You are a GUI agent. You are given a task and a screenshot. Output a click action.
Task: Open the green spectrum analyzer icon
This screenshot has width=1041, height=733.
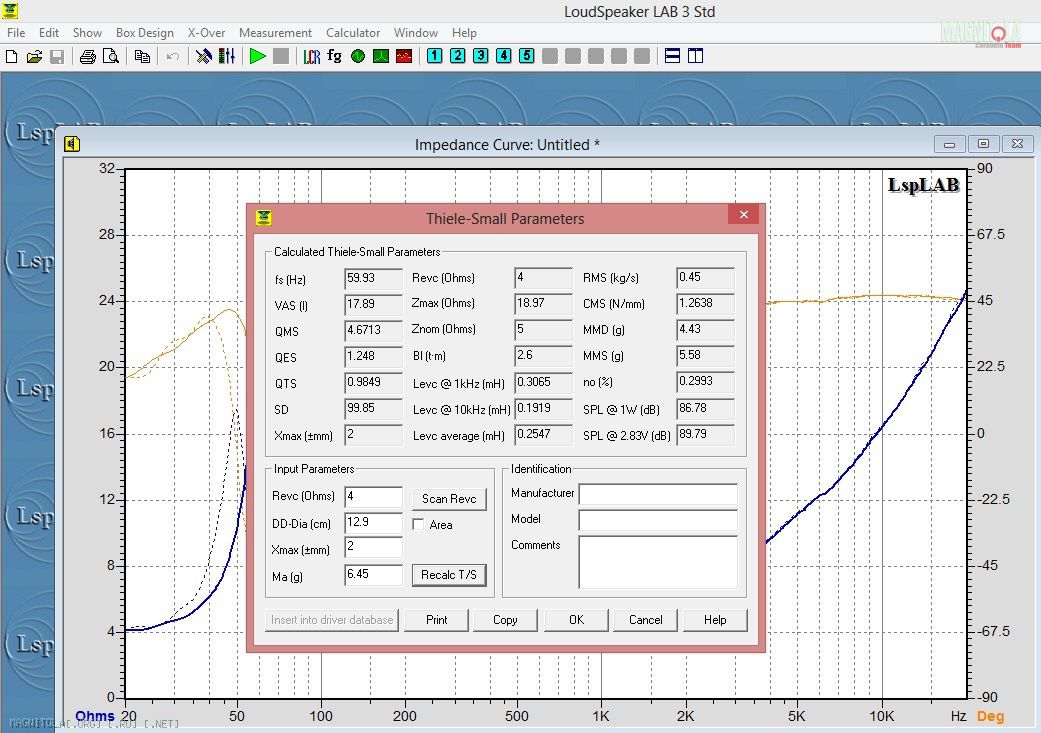(381, 56)
